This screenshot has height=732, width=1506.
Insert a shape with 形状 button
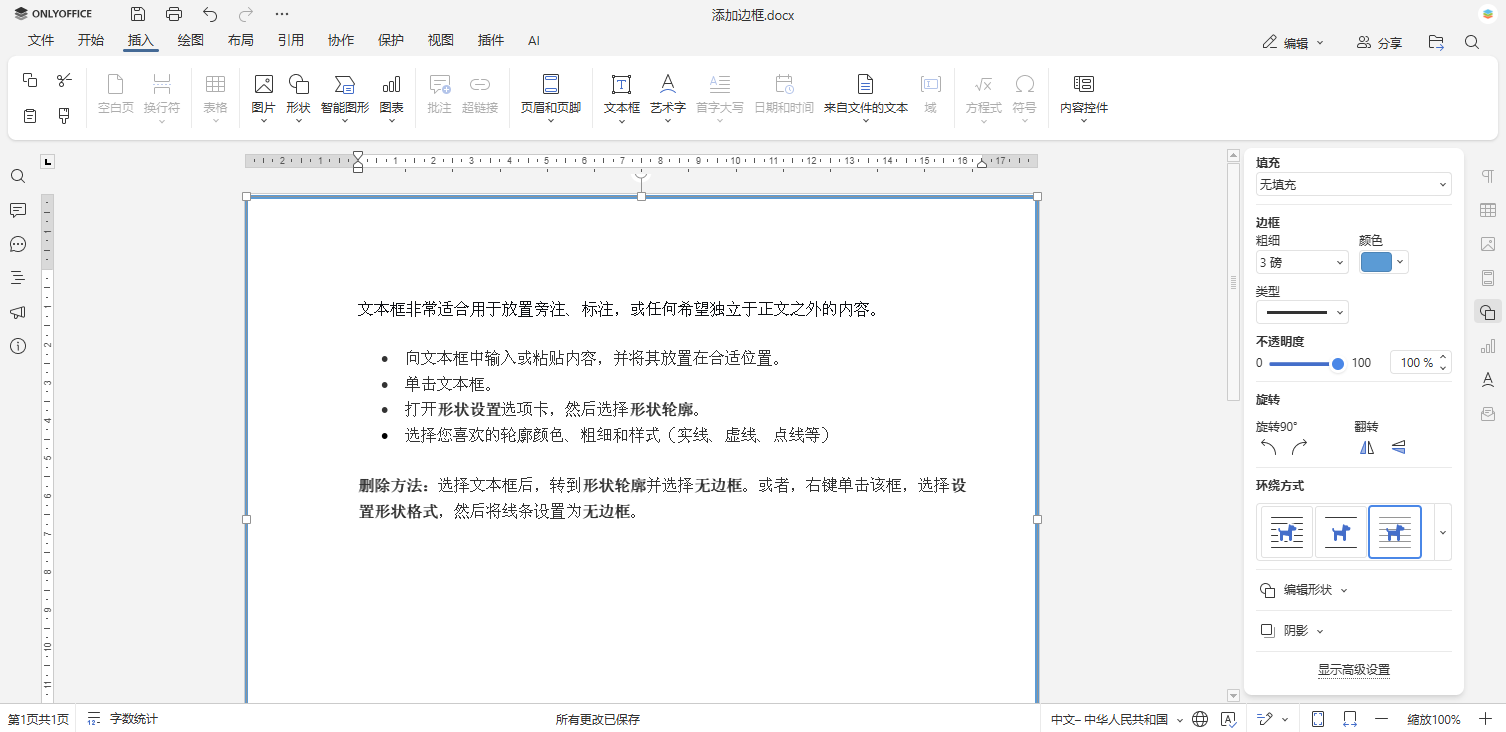(x=298, y=97)
